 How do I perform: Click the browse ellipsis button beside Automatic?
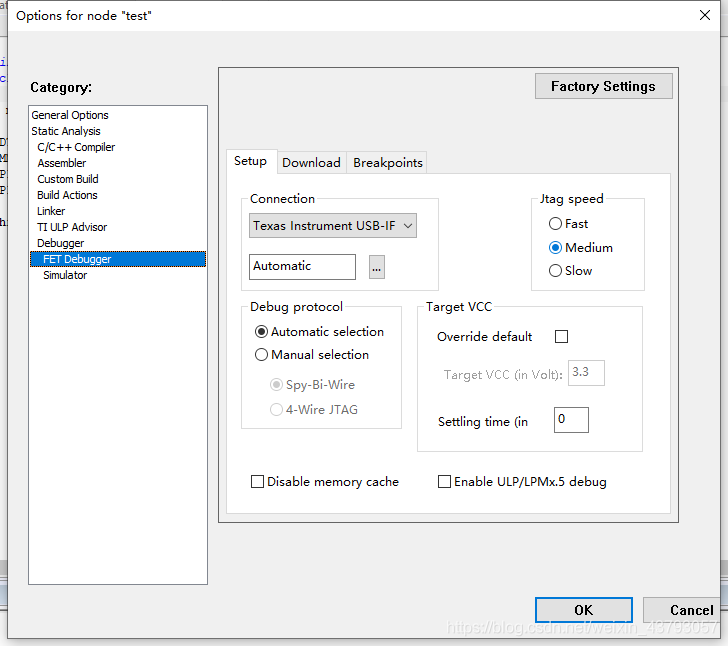pos(377,267)
